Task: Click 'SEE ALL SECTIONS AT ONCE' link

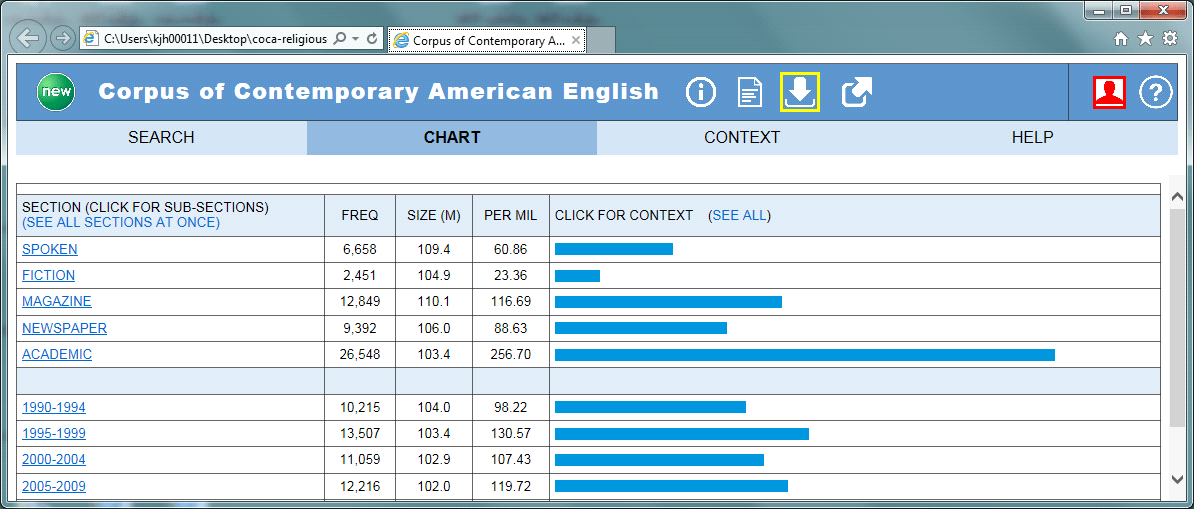Action: pyautogui.click(x=121, y=223)
